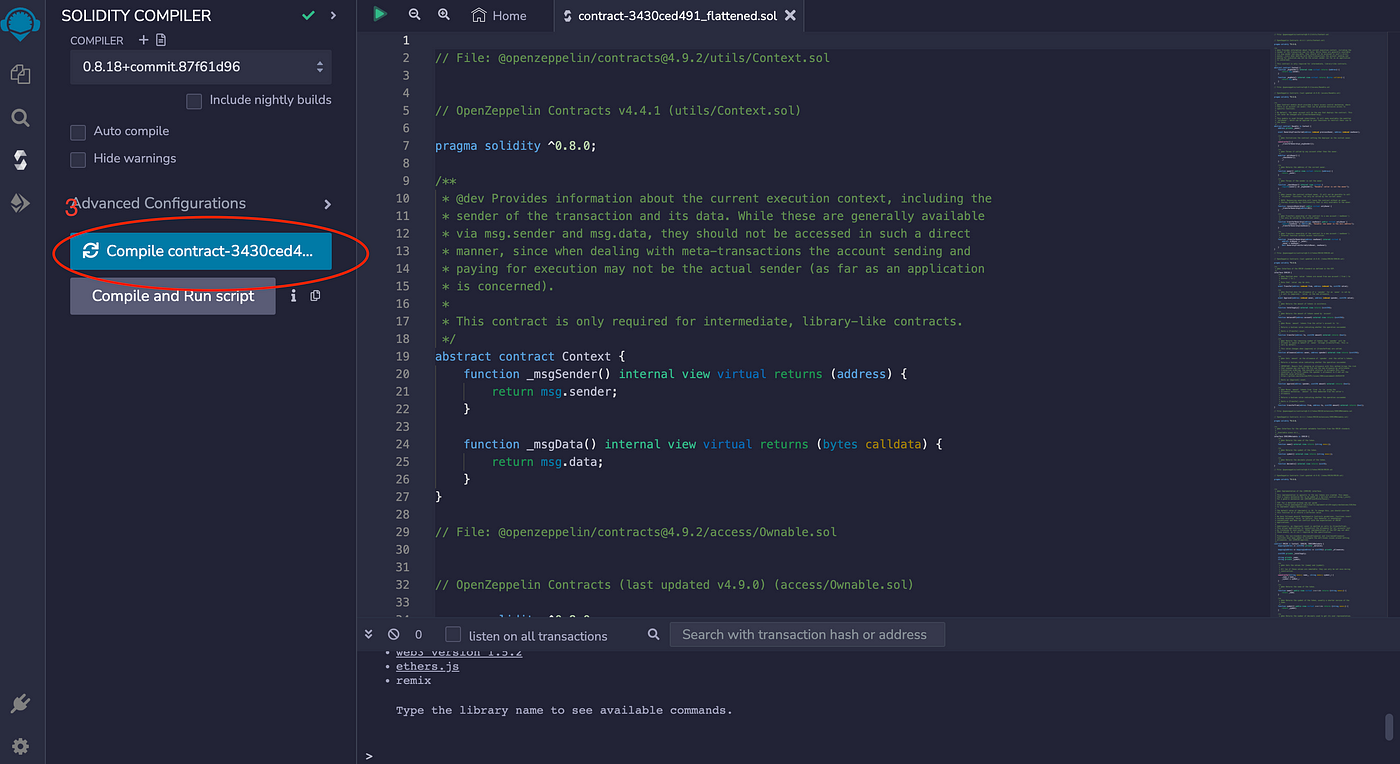Open Deploy & run transactions panel
This screenshot has width=1400, height=764.
click(20, 203)
